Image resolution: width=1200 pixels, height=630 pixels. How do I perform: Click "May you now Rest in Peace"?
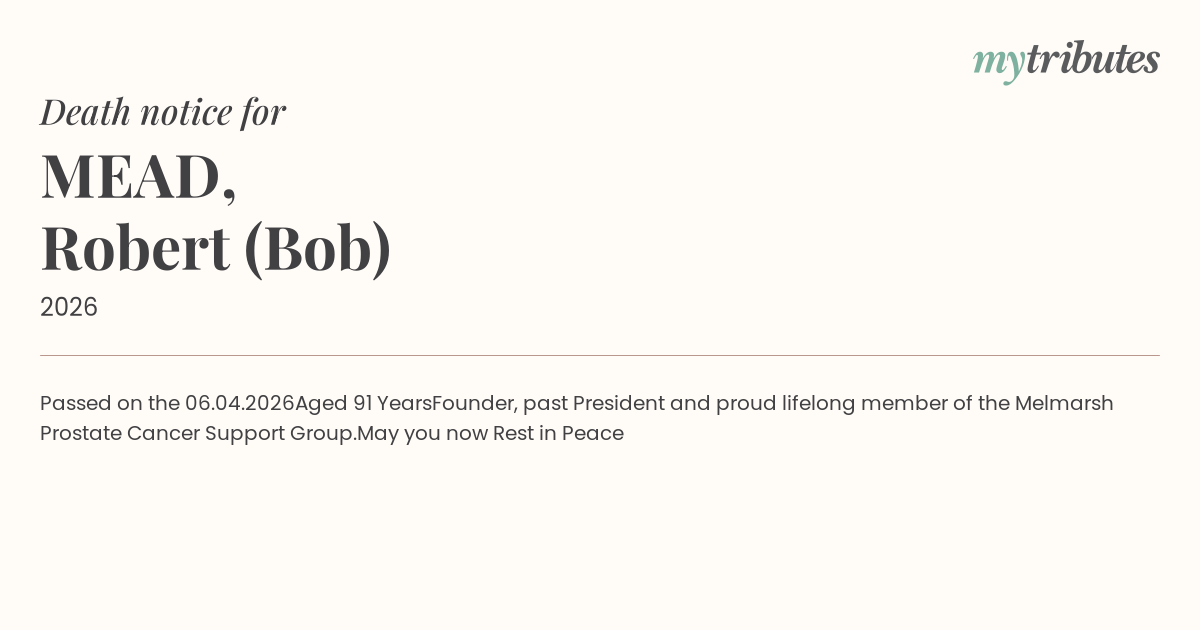(x=491, y=434)
